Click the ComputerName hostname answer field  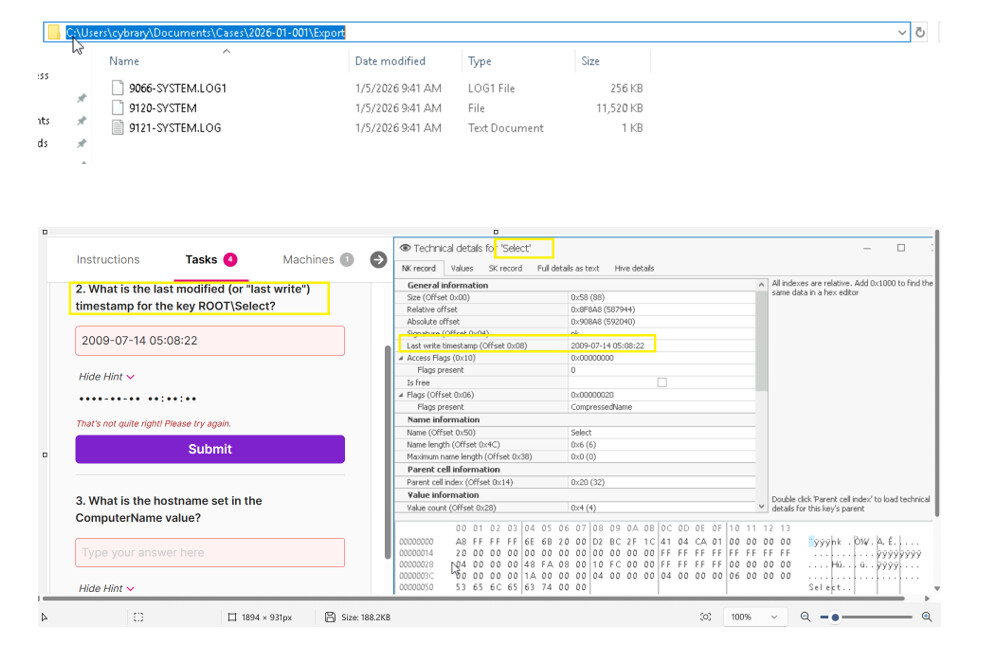click(210, 553)
